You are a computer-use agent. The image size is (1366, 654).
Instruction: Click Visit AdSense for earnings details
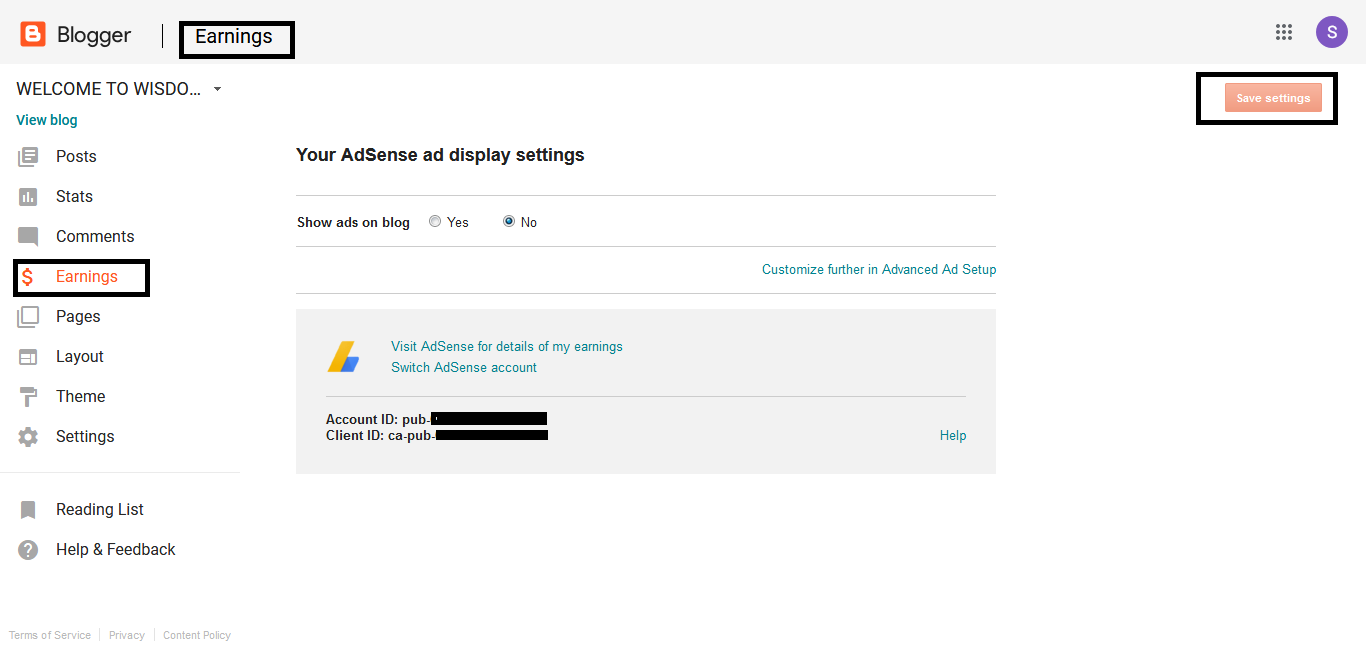(506, 346)
